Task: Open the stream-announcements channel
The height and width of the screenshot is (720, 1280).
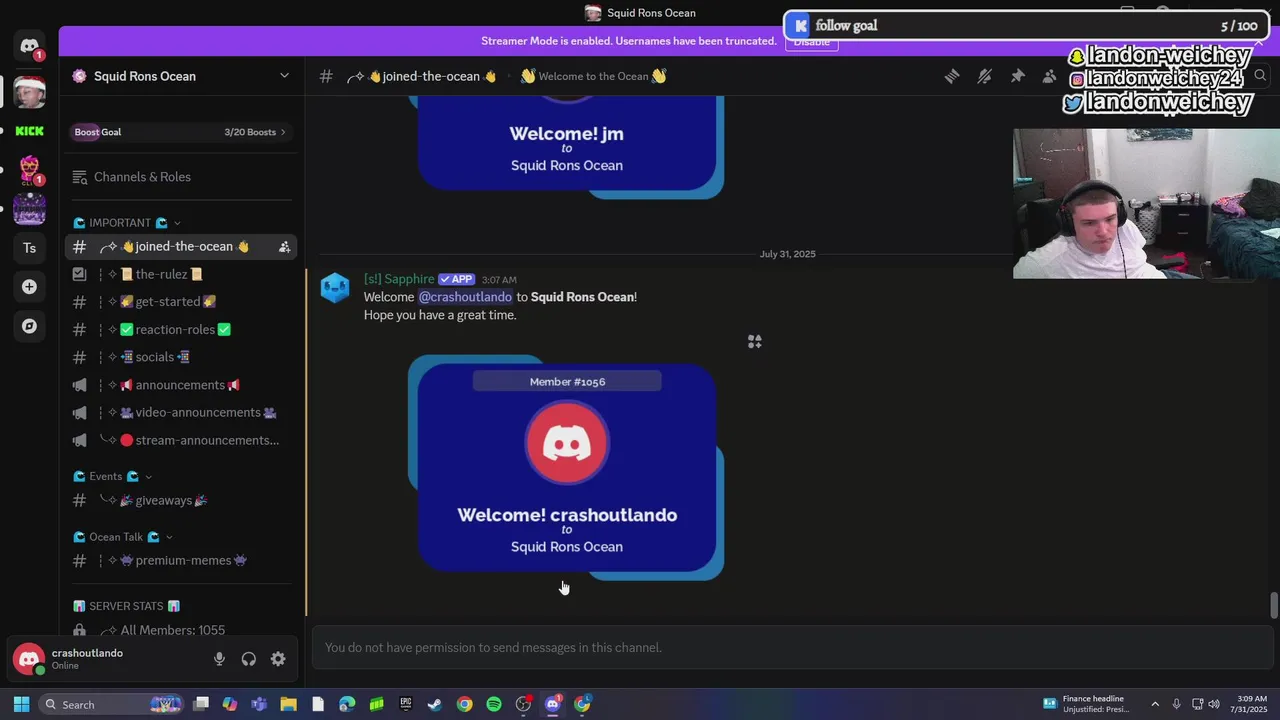Action: (x=182, y=441)
